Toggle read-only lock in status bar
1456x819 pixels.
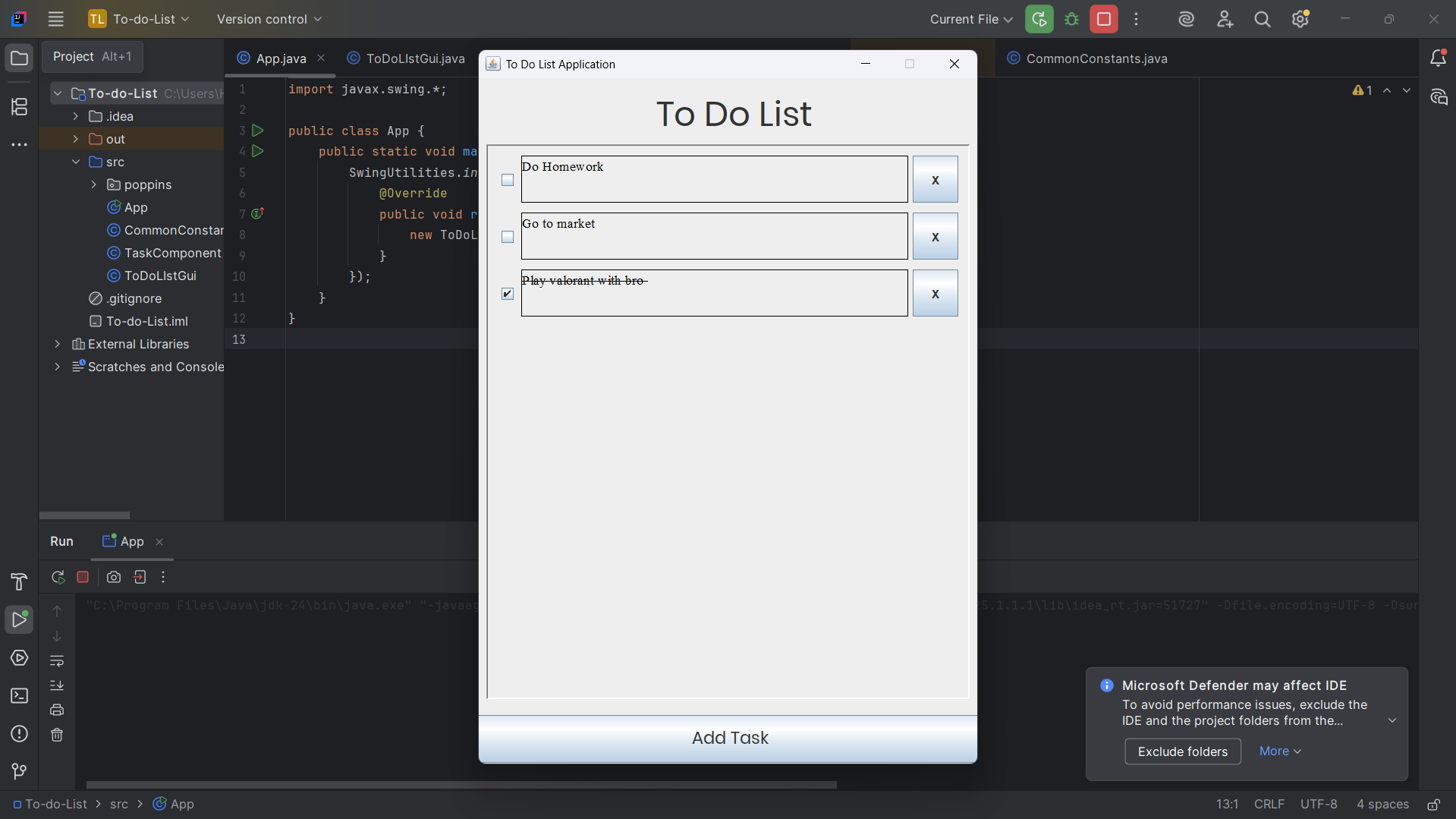pyautogui.click(x=1434, y=805)
